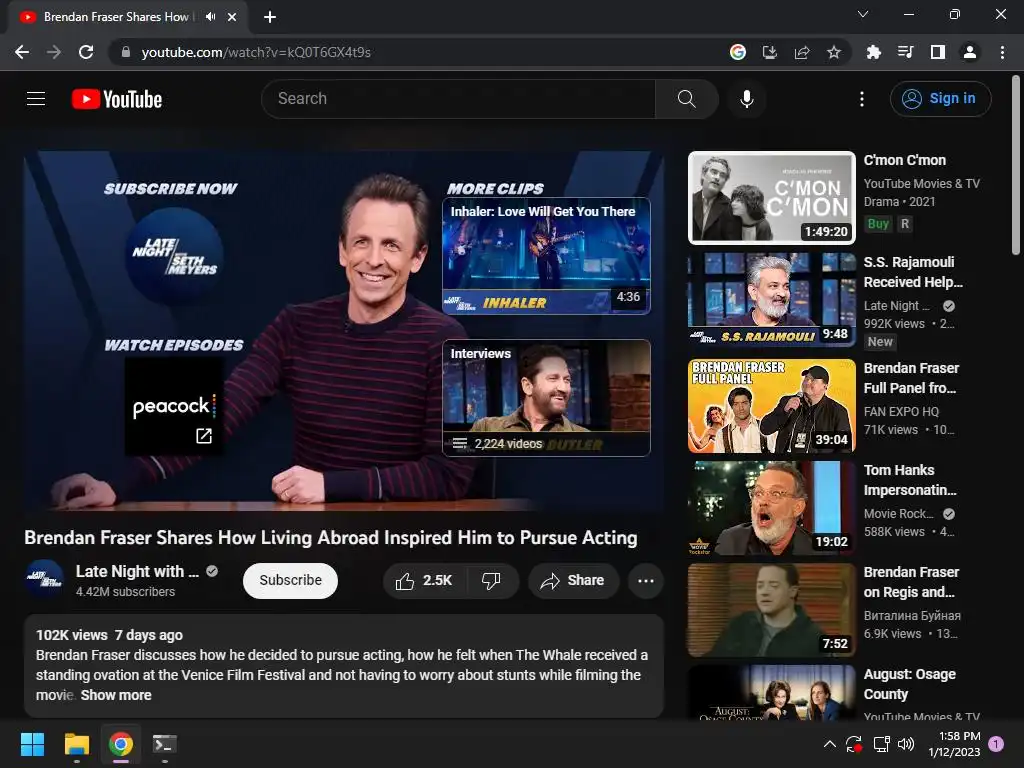Dislike the video with thumbs down
The image size is (1024, 768).
[491, 581]
